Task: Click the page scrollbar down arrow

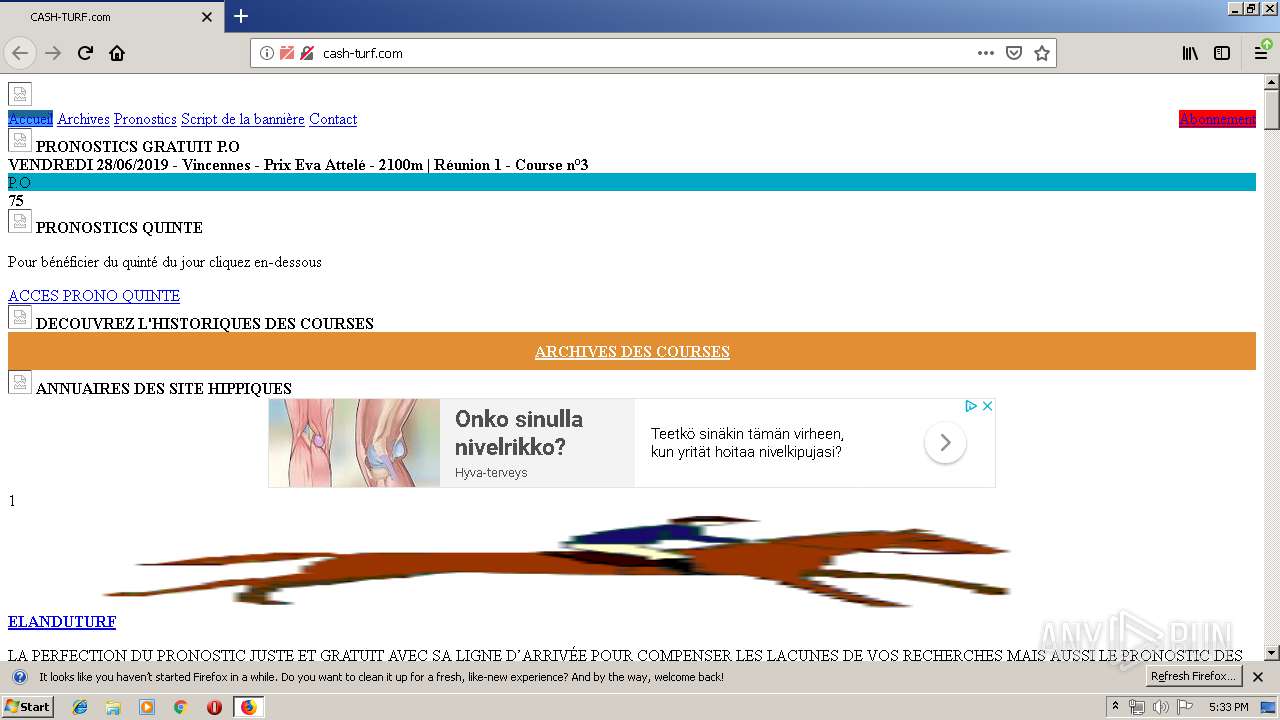Action: point(1272,653)
